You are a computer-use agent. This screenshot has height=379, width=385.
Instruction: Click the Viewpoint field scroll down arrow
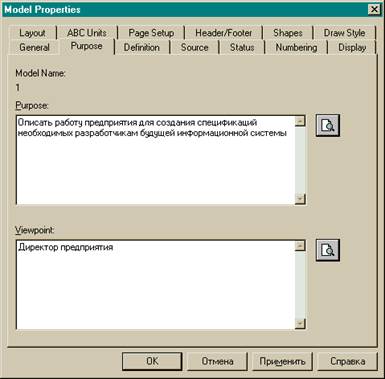tap(300, 324)
